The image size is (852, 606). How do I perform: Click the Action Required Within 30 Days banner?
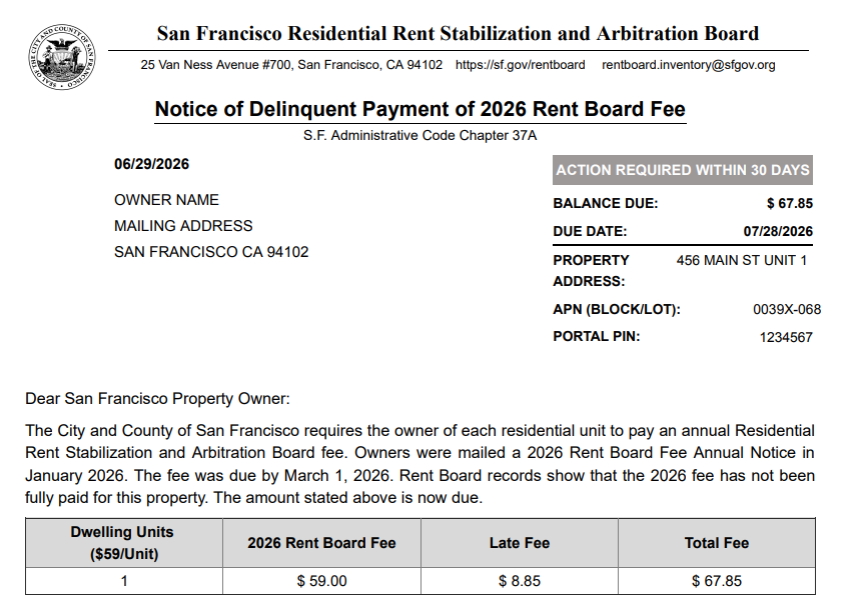point(682,170)
